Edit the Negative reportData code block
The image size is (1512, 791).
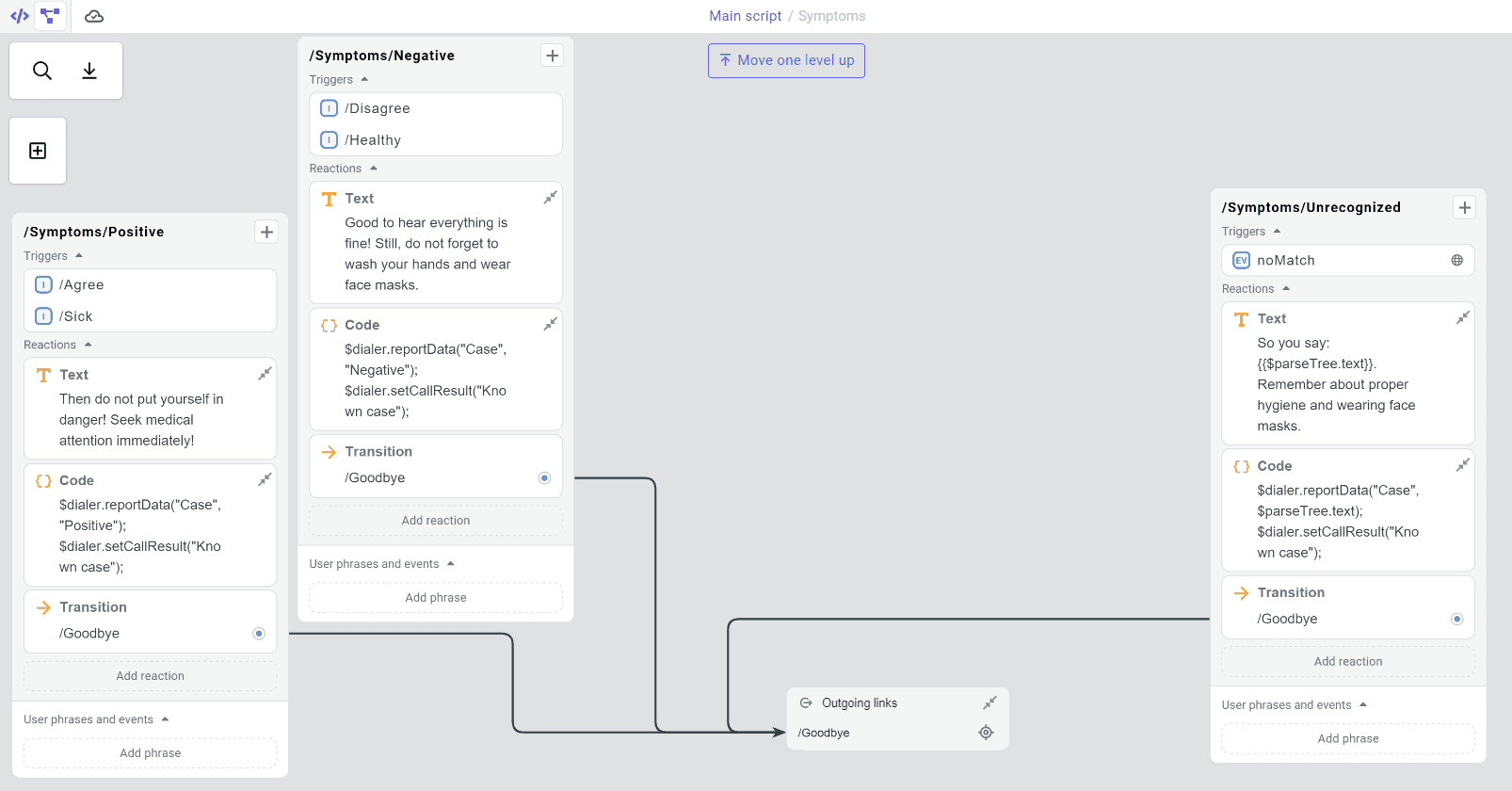pos(426,380)
